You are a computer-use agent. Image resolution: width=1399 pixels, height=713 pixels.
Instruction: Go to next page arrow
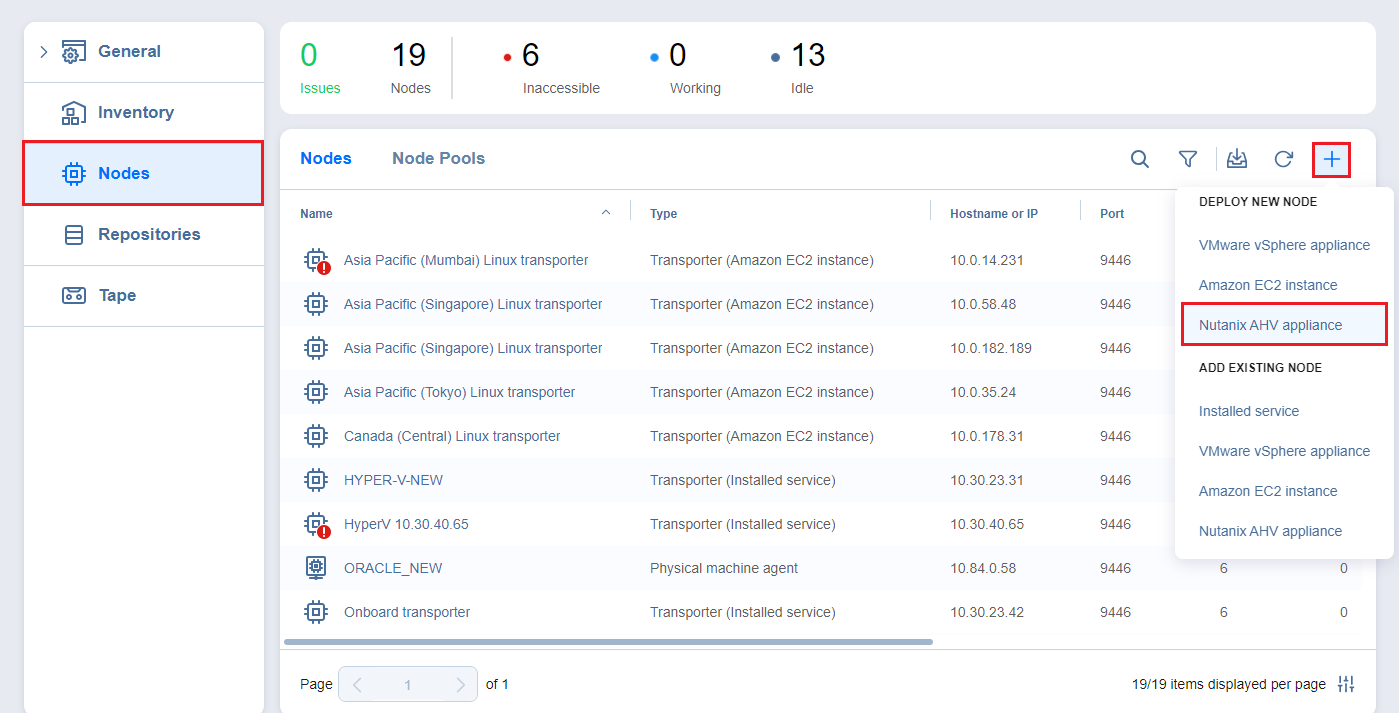click(x=460, y=685)
